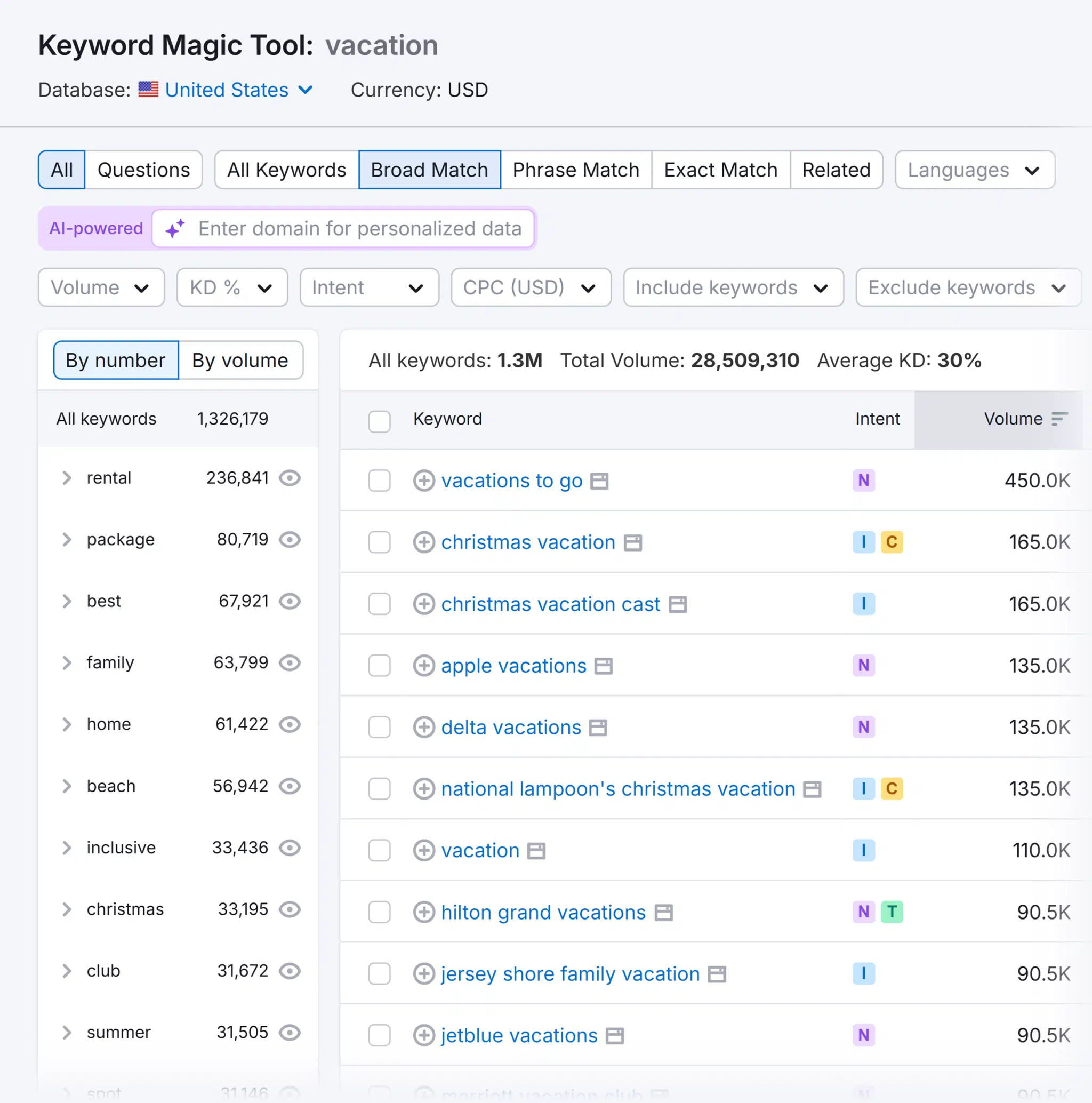This screenshot has width=1092, height=1103.
Task: Hide the 'family' group with its eye icon
Action: tap(290, 663)
